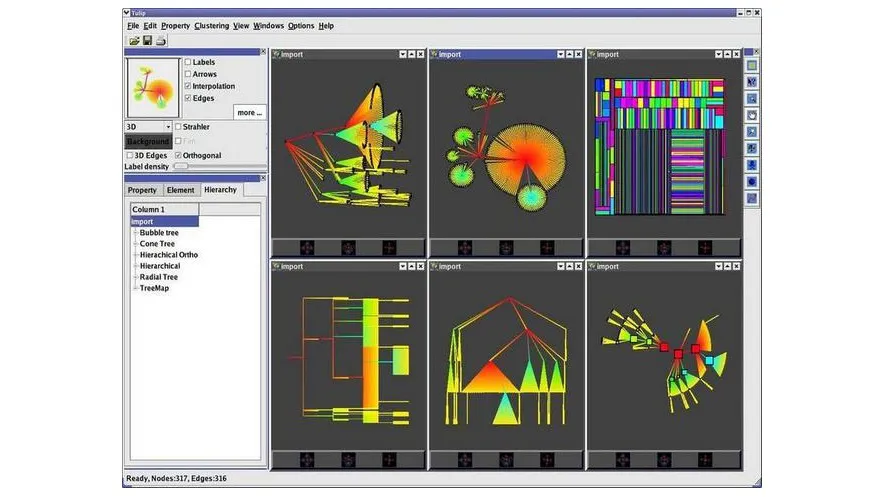Select 'TreeMap' in the hierarchy
This screenshot has width=884, height=497.
(154, 288)
